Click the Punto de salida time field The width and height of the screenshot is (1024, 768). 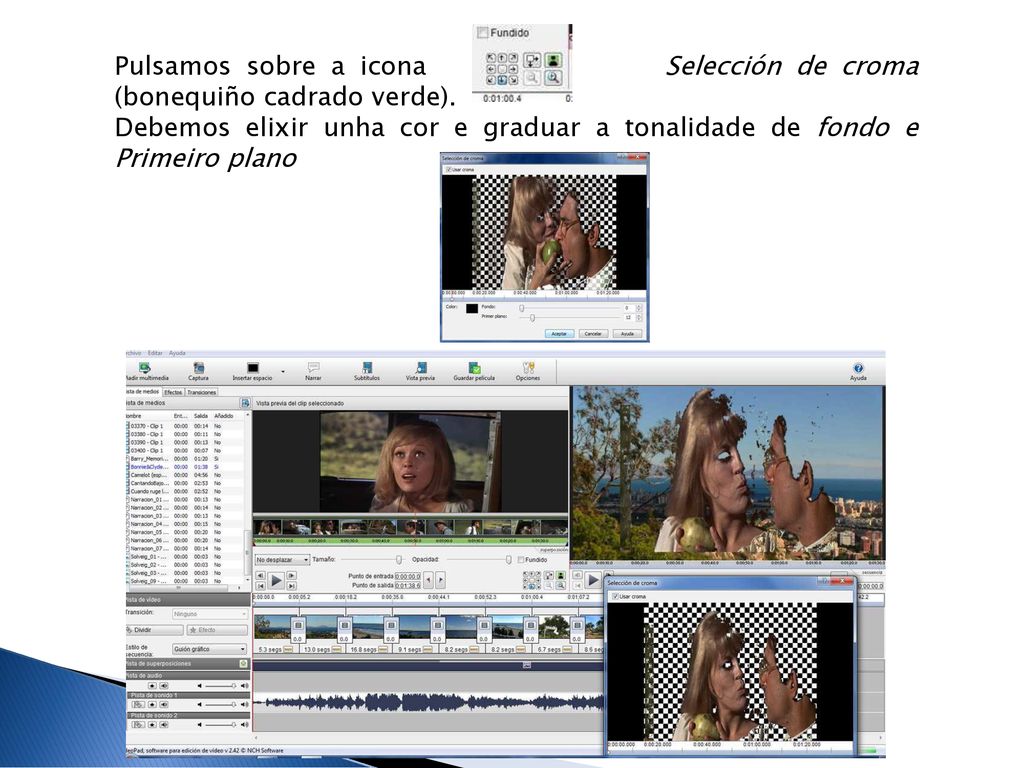click(x=408, y=585)
